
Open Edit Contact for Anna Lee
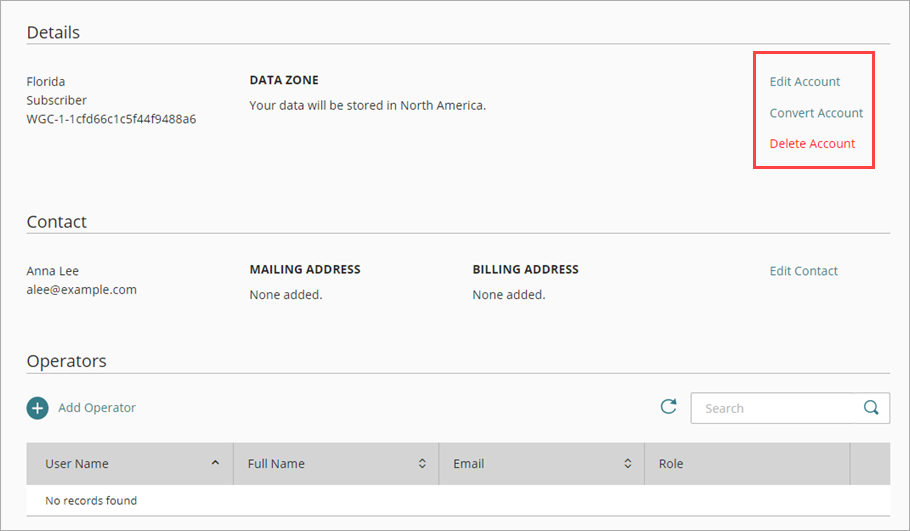pyautogui.click(x=803, y=271)
